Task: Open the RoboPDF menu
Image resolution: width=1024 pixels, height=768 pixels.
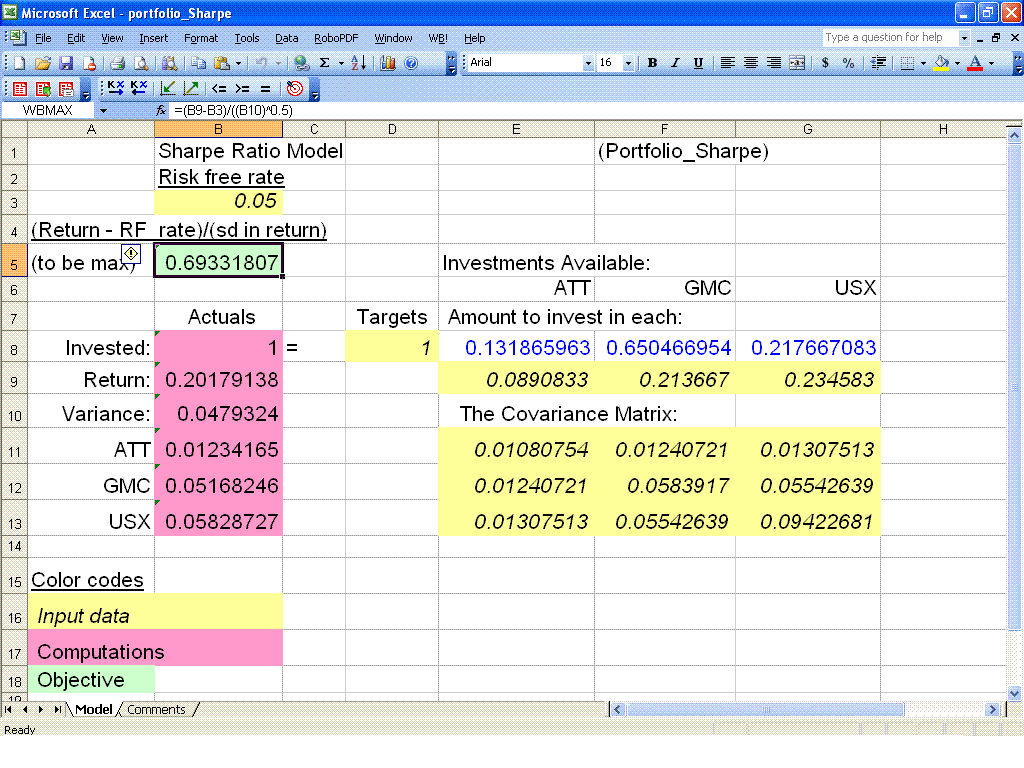Action: (336, 39)
